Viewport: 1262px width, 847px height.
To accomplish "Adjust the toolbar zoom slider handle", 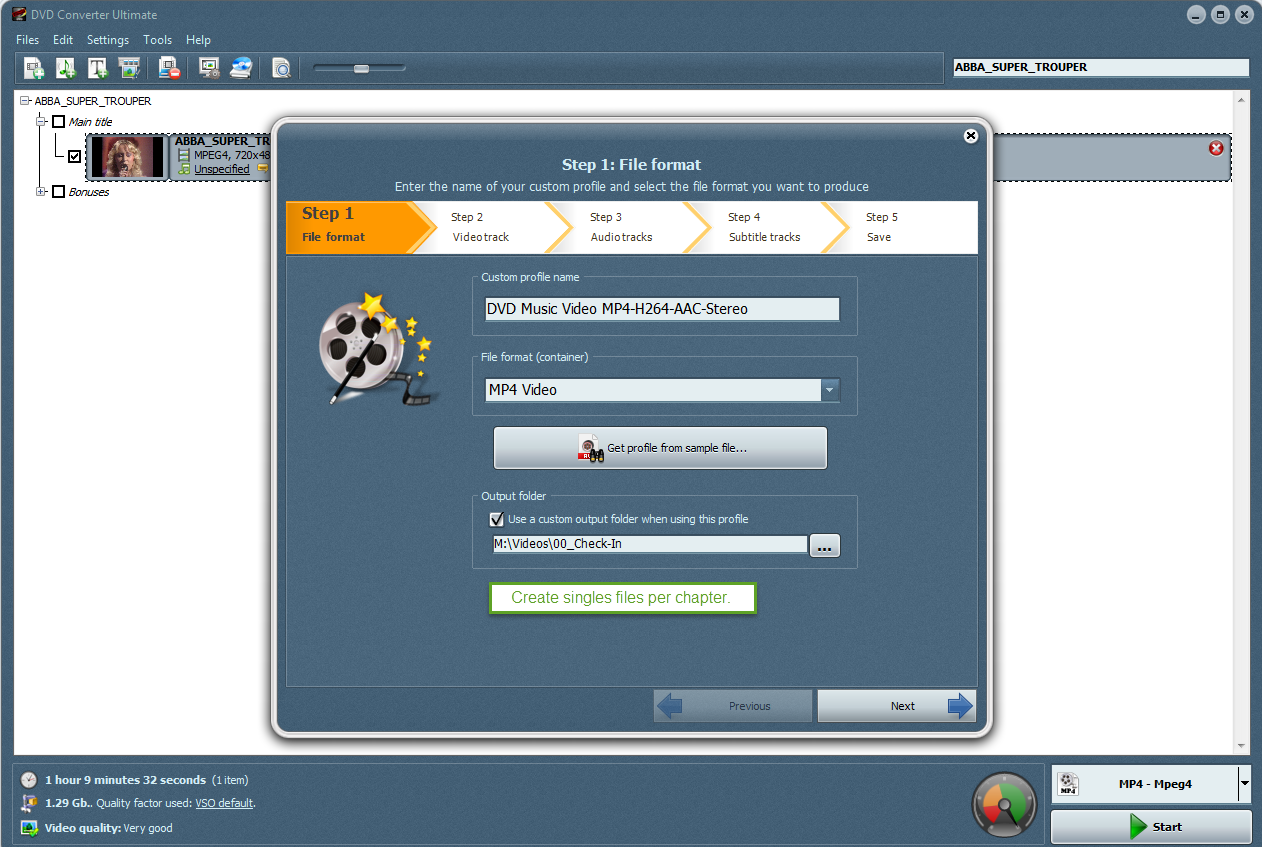I will (361, 68).
